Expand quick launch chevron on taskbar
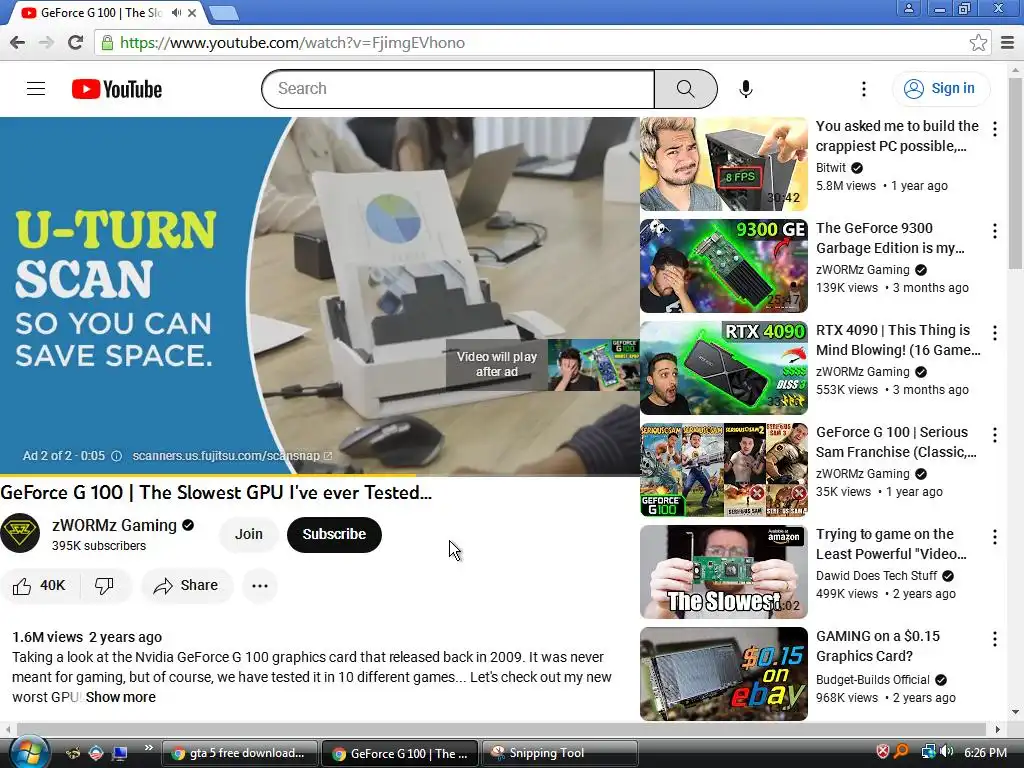 click(x=148, y=748)
